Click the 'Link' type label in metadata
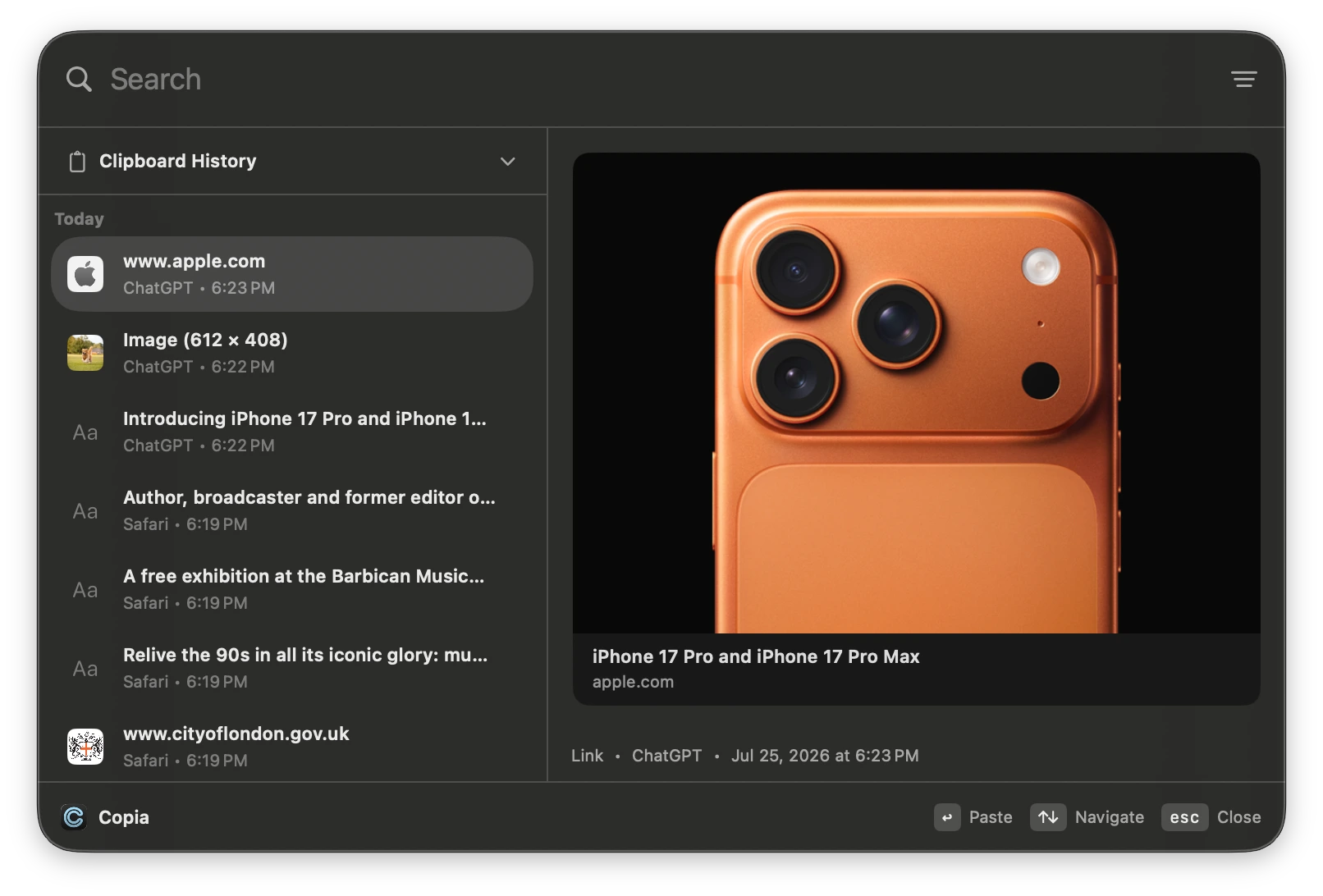Viewport: 1323px width, 896px height. click(x=587, y=756)
